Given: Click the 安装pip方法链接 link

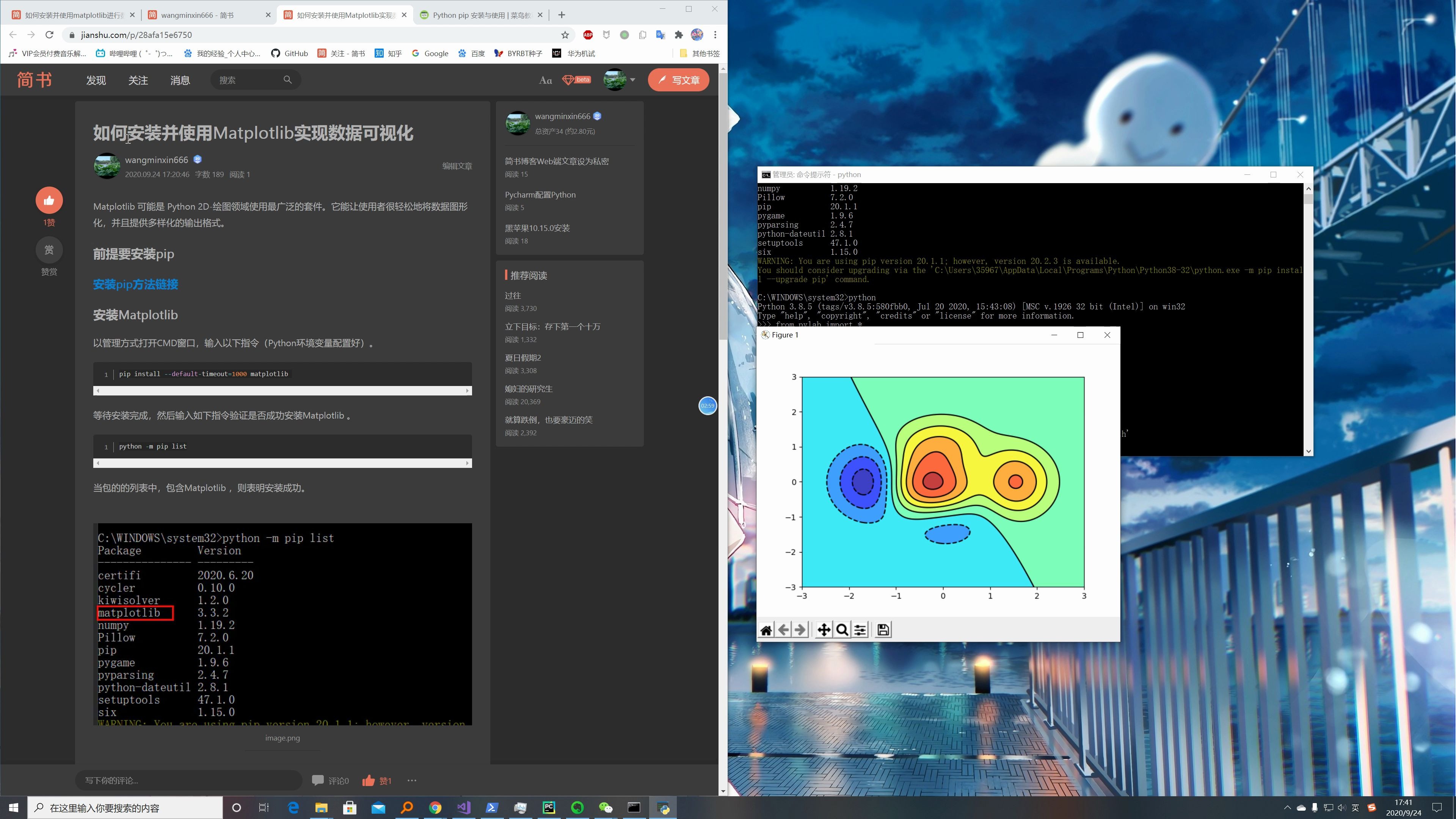Looking at the screenshot, I should (136, 284).
